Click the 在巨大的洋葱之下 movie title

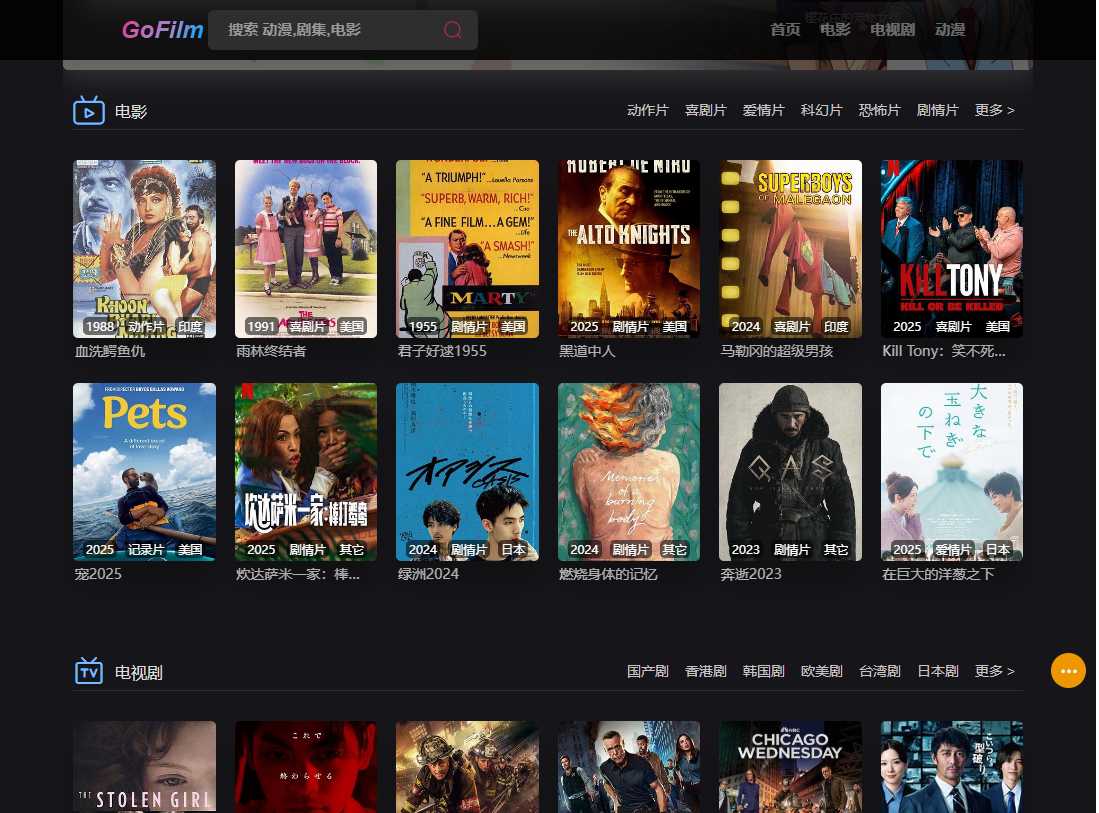pos(938,574)
